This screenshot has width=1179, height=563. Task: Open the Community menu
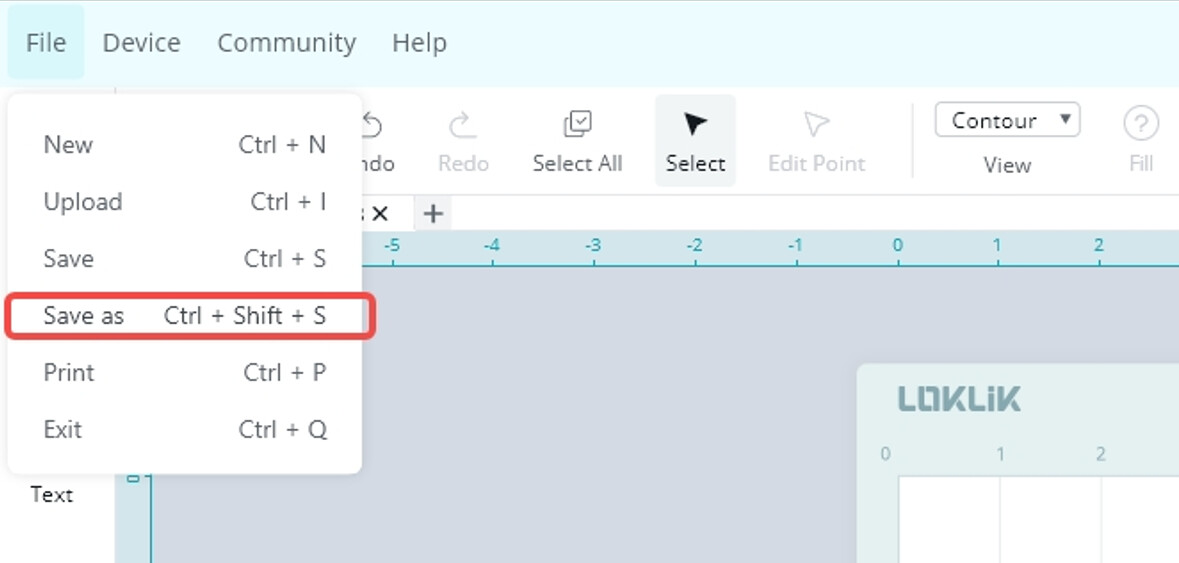coord(287,43)
